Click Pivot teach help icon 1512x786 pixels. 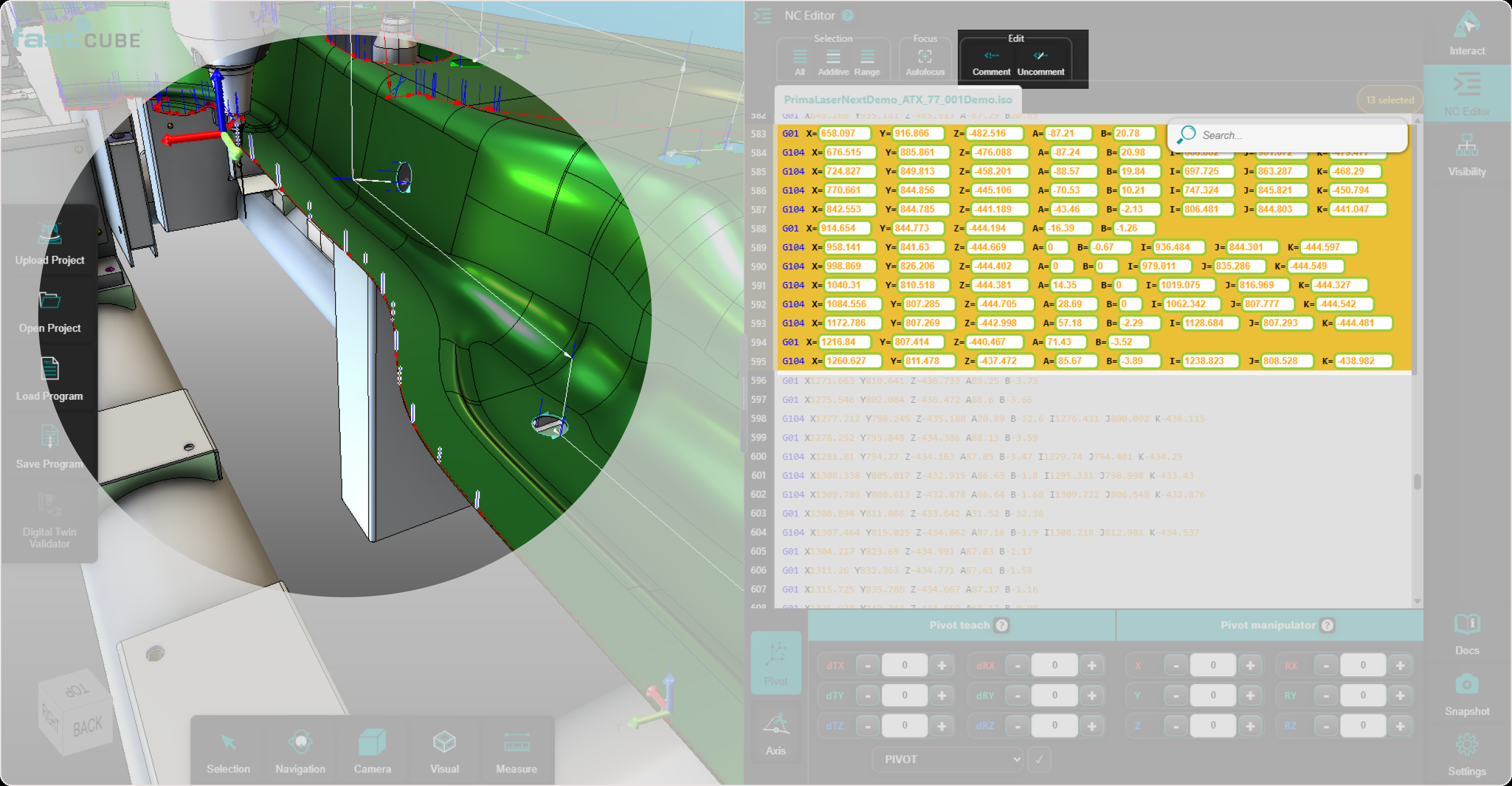pos(1002,625)
